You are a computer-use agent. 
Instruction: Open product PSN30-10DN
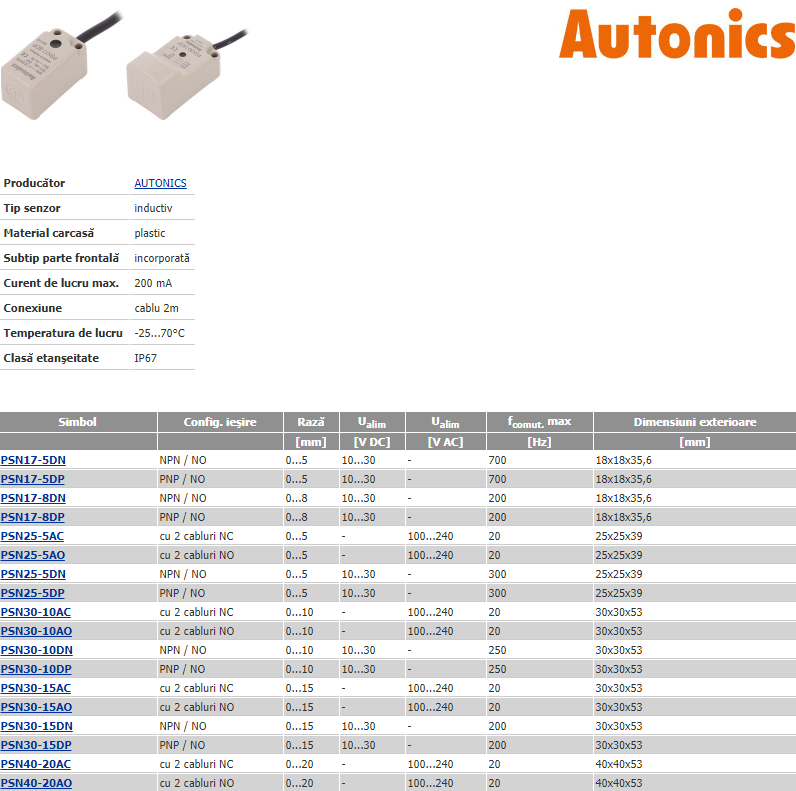37,650
